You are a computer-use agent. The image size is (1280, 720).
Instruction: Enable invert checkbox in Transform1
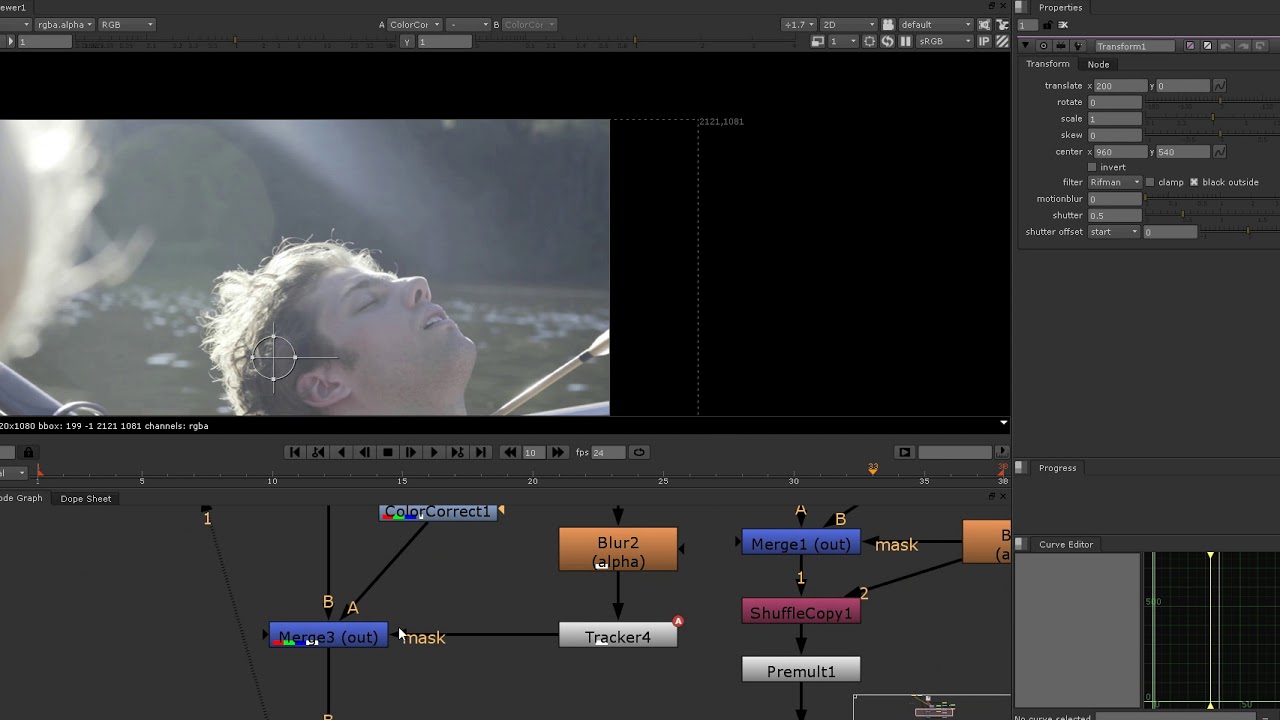coord(1092,167)
